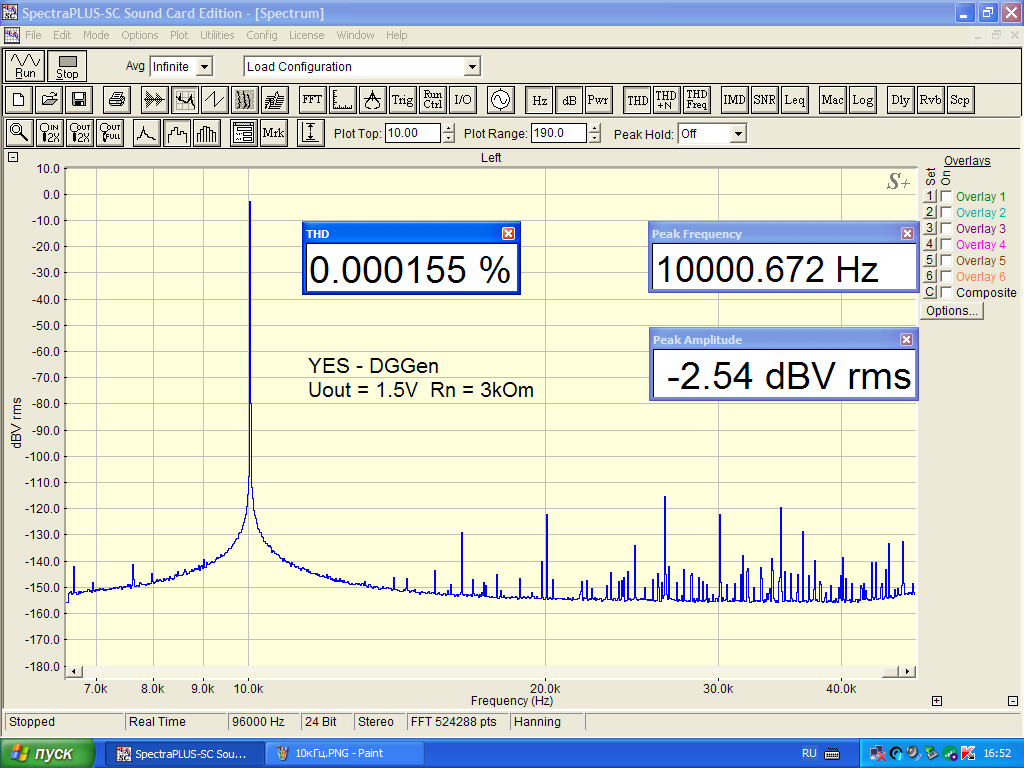Switch to the 10кГц.PNG Paint taskbar window
This screenshot has height=768, width=1024.
point(345,754)
